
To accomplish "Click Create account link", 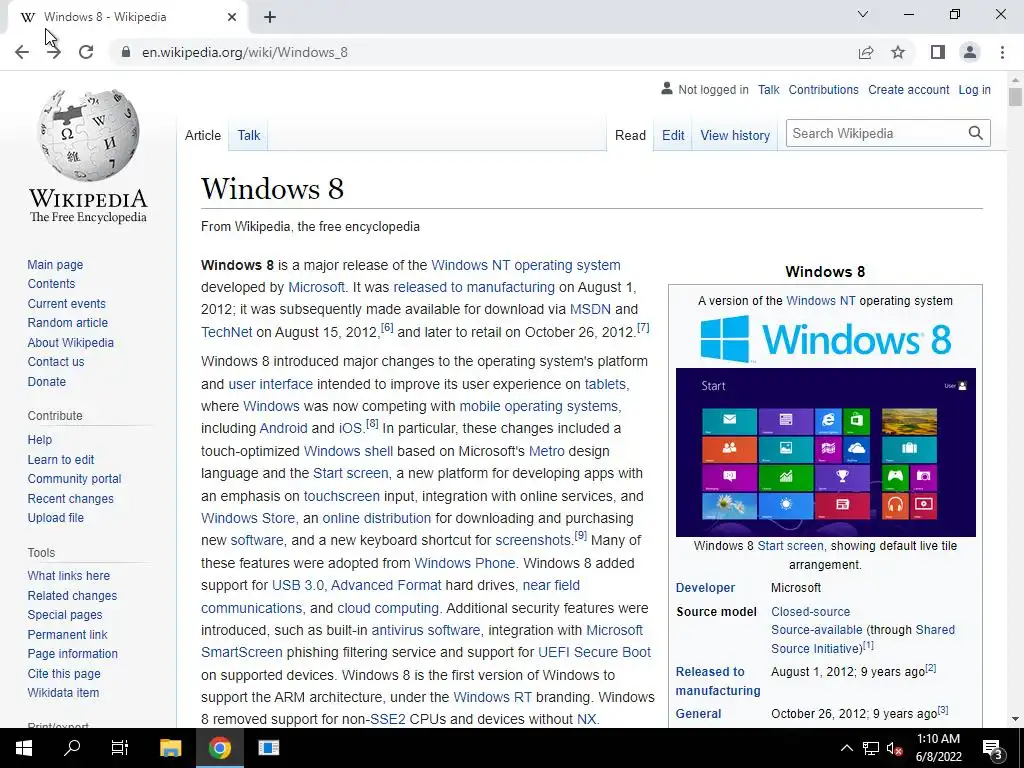I will point(908,89).
